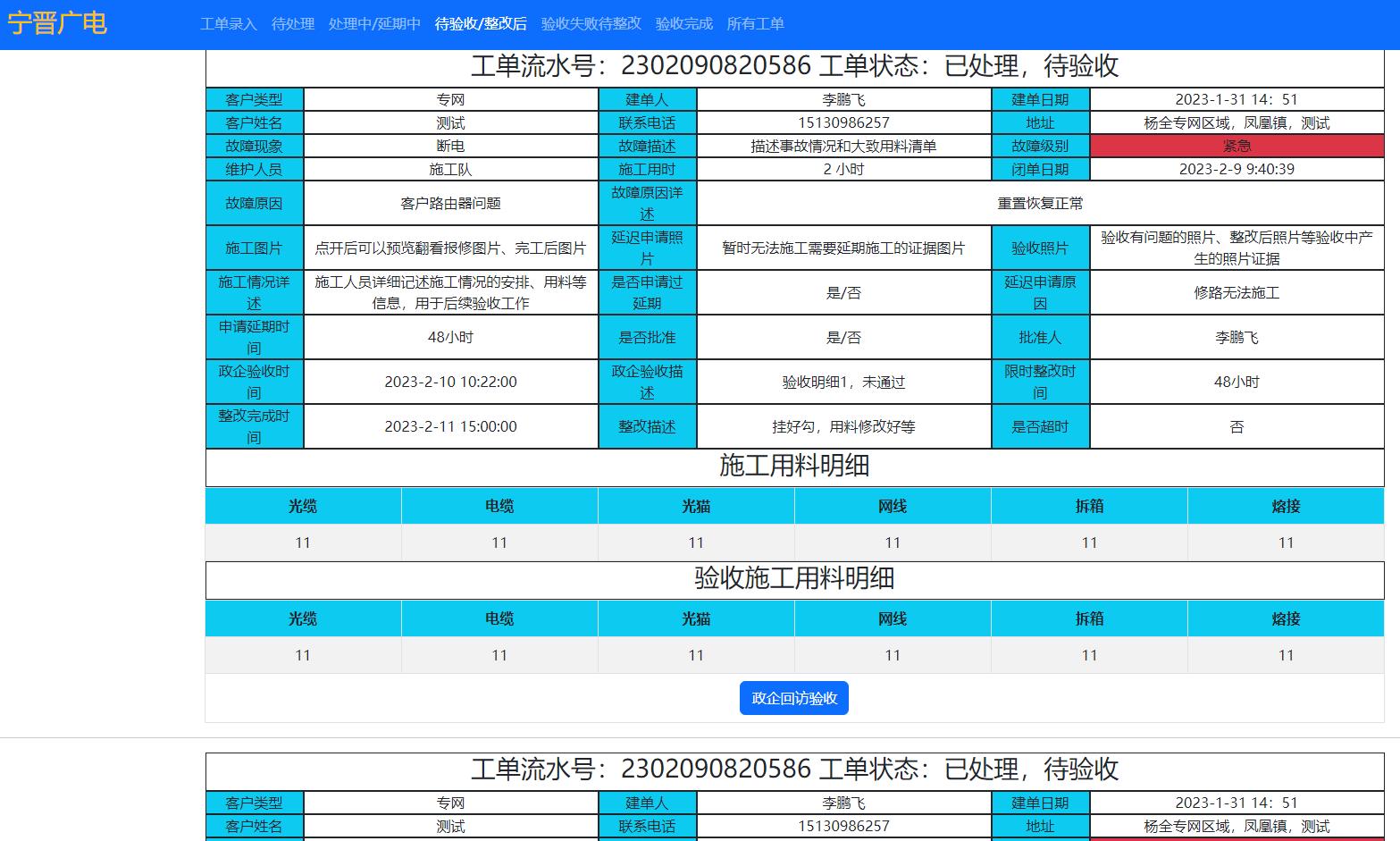
Task: Click the 故障级别 label cell
Action: pos(1041,146)
